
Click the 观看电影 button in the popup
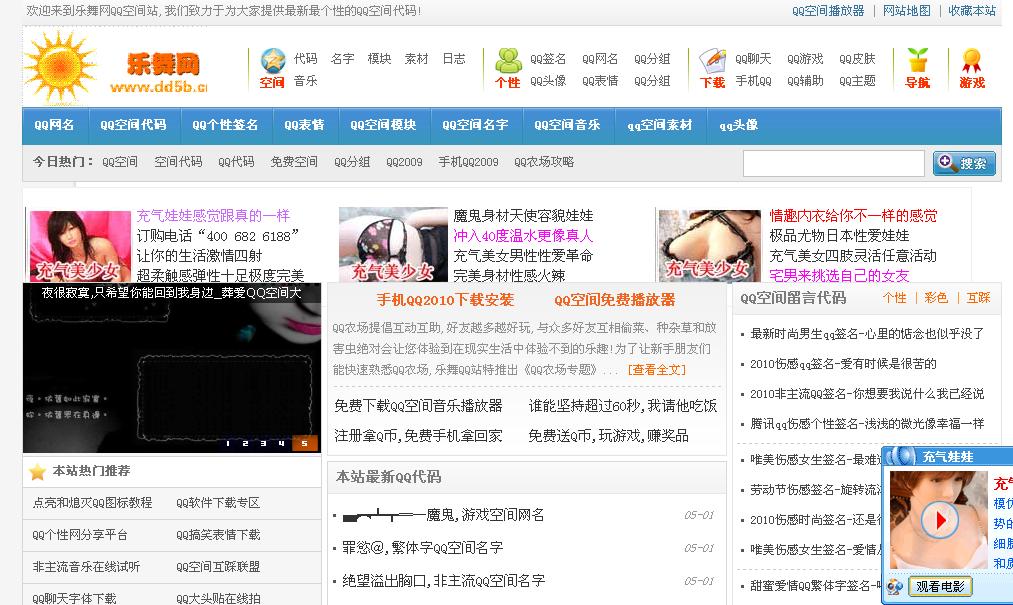tap(941, 587)
